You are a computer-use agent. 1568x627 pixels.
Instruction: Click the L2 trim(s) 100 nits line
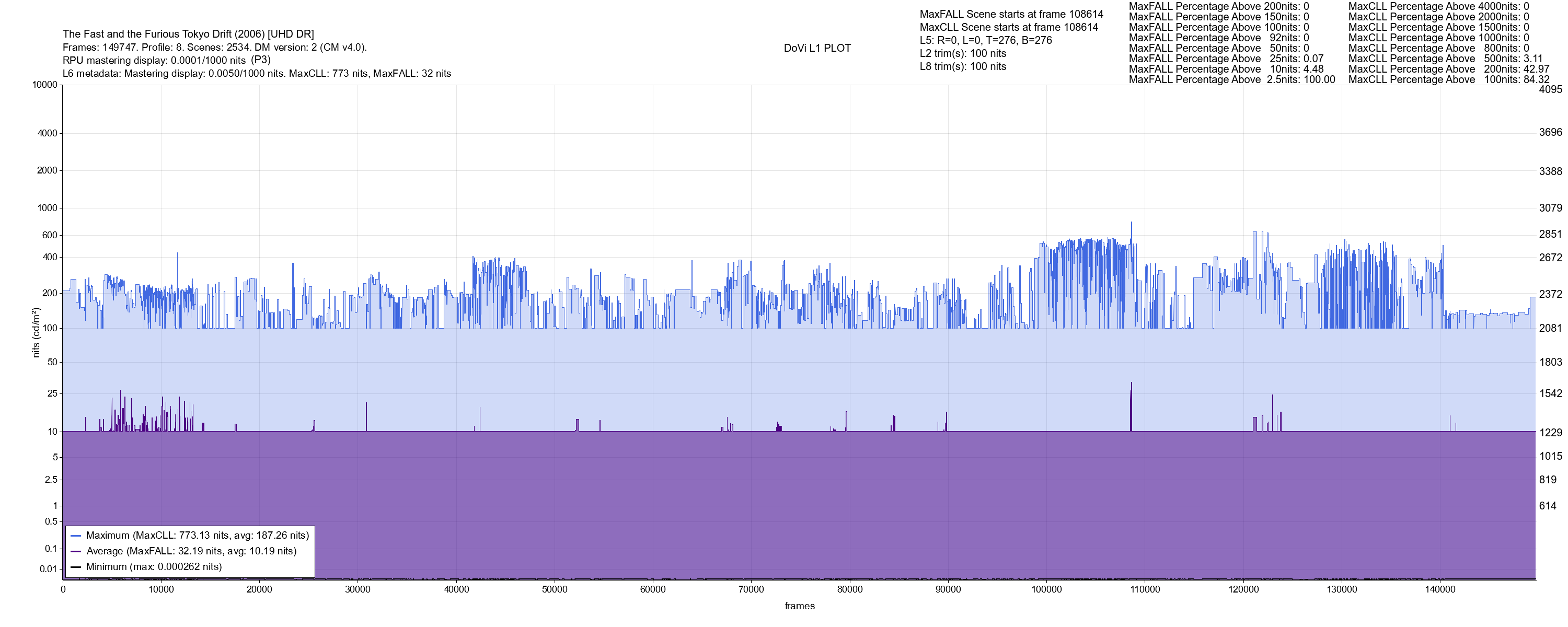pos(962,54)
